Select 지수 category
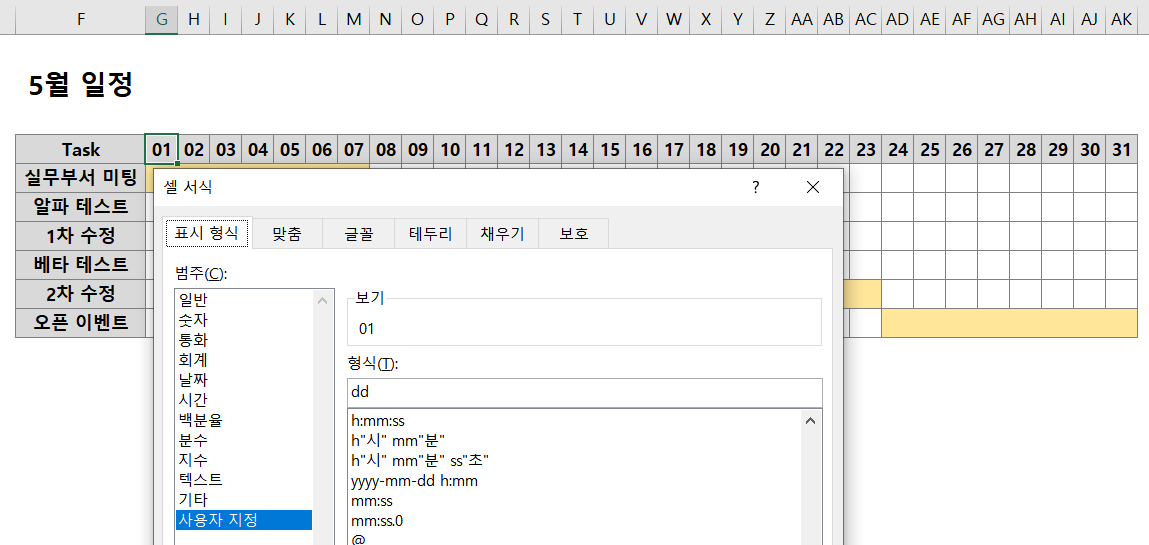The width and height of the screenshot is (1149, 545). 244,460
